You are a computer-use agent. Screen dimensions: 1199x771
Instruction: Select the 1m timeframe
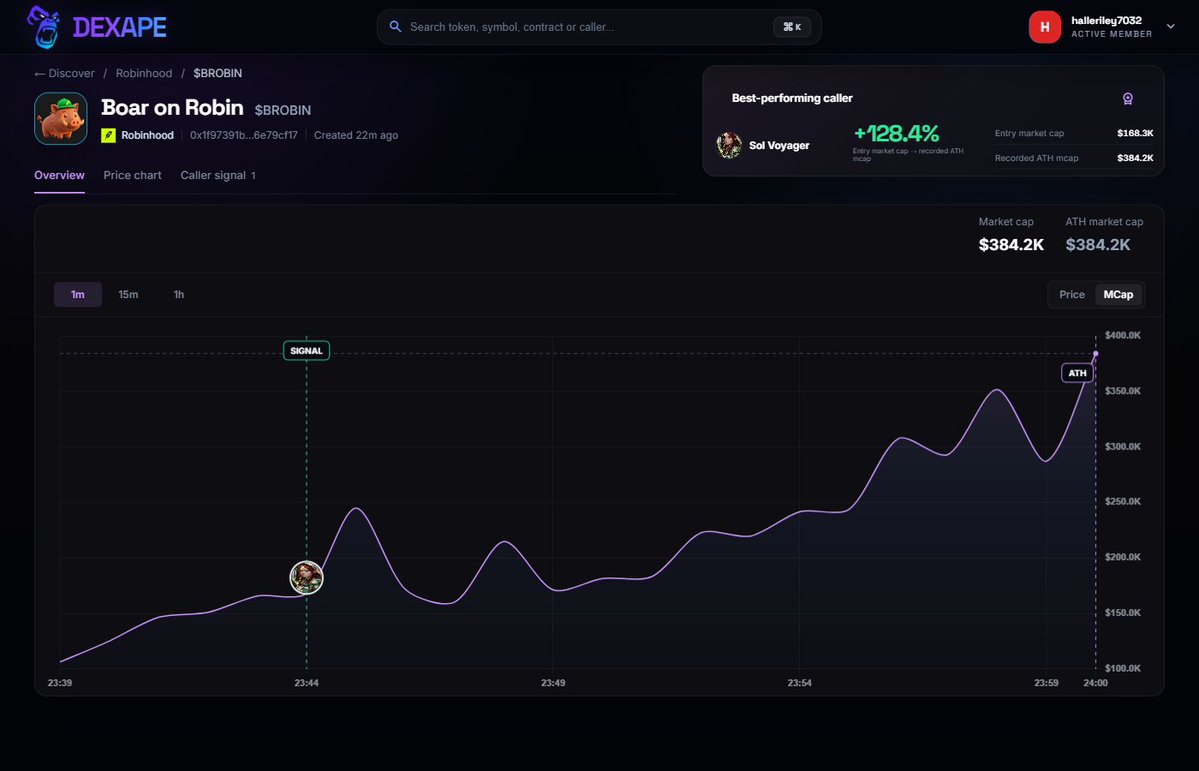click(78, 294)
